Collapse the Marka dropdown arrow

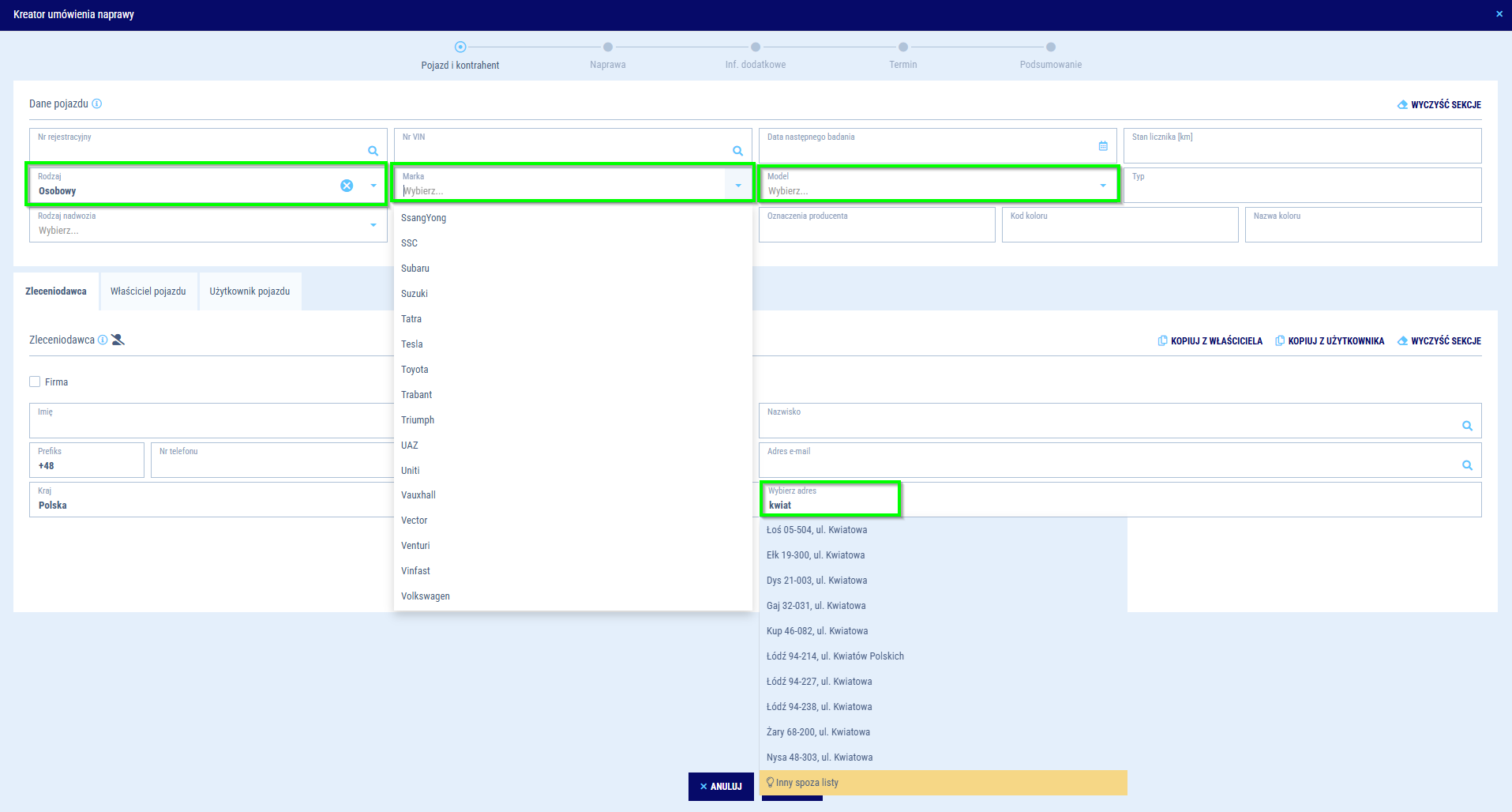(737, 186)
